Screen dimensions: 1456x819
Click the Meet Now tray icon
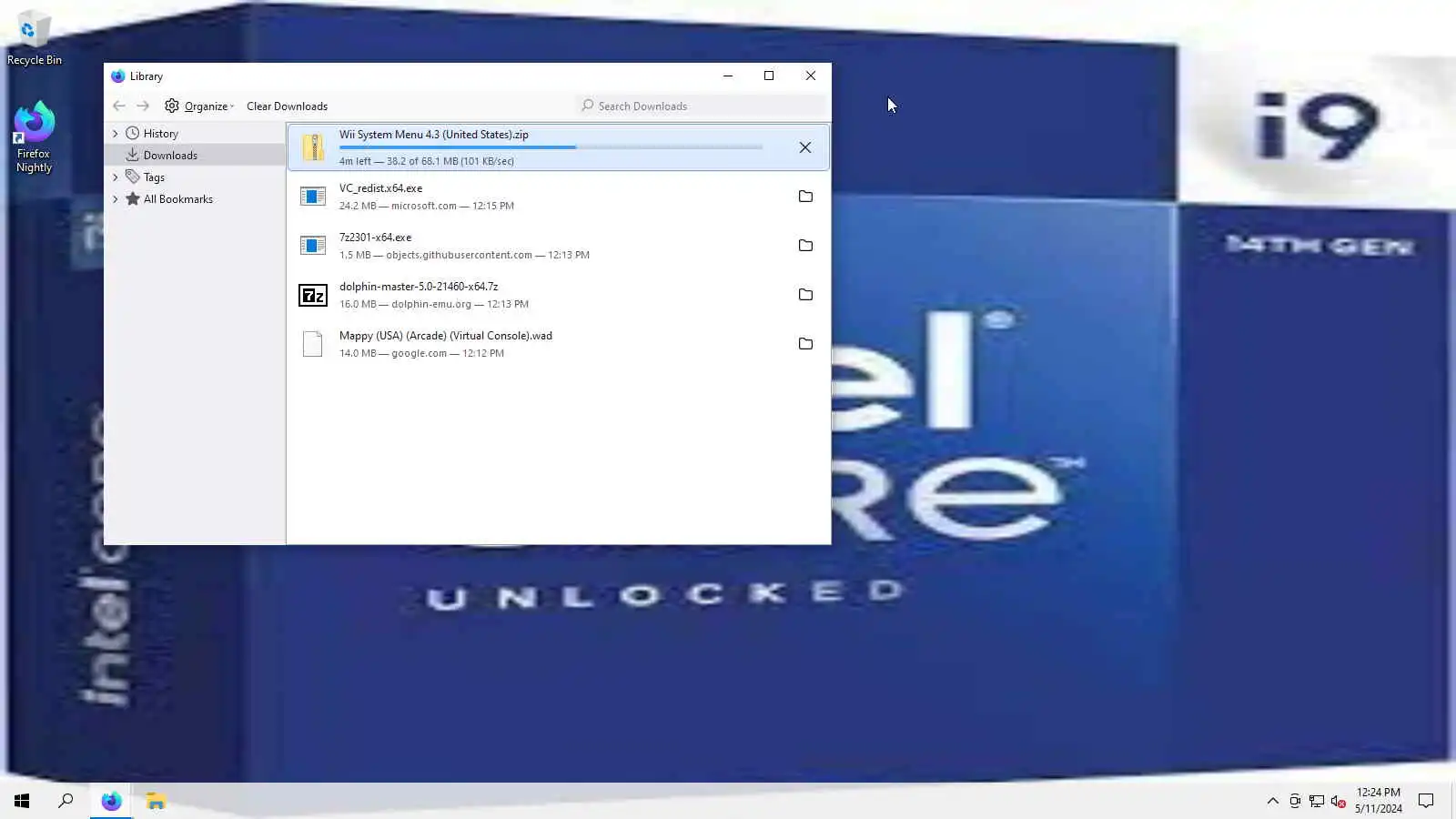[x=1295, y=801]
